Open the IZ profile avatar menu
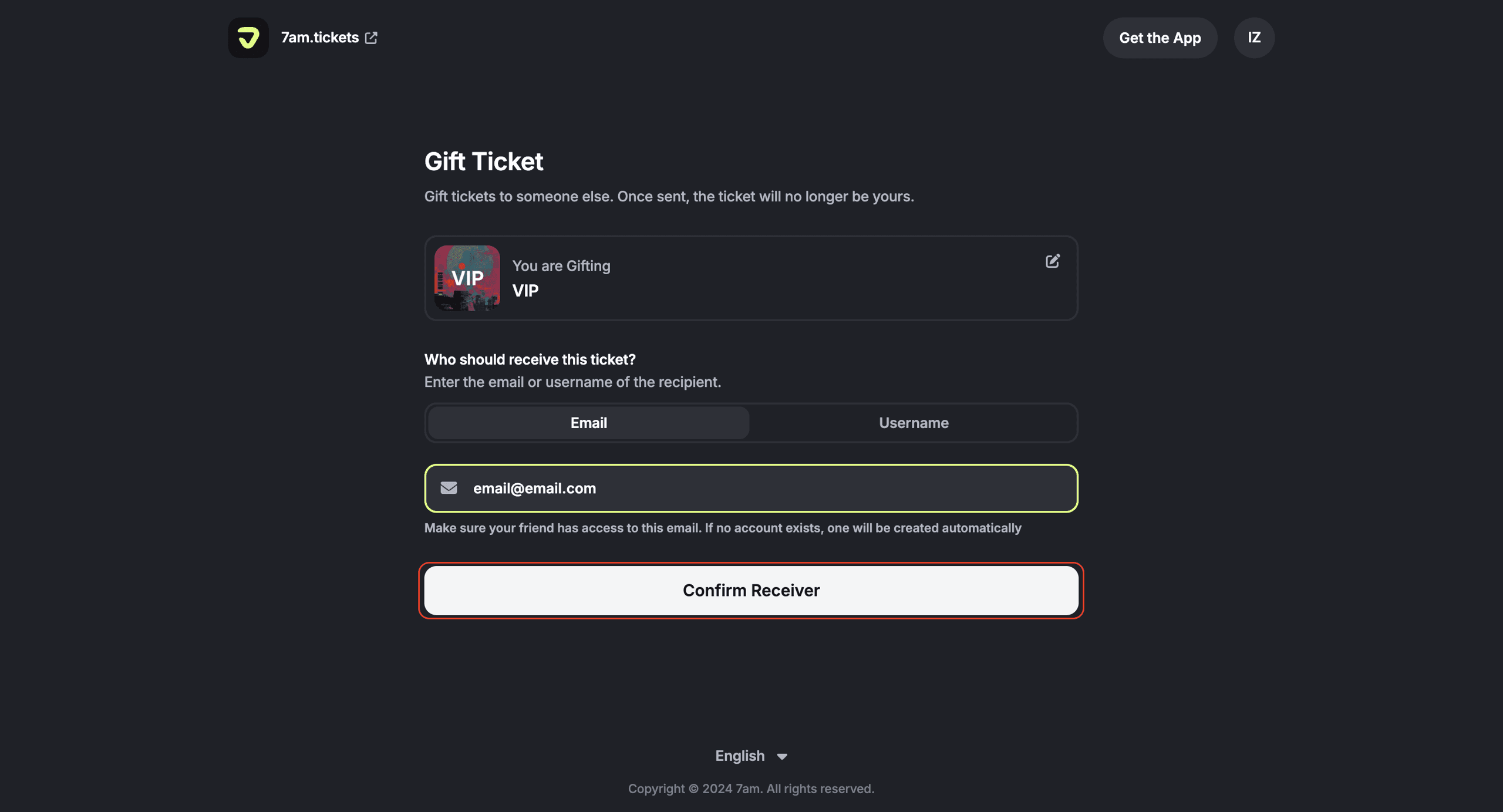 1253,38
